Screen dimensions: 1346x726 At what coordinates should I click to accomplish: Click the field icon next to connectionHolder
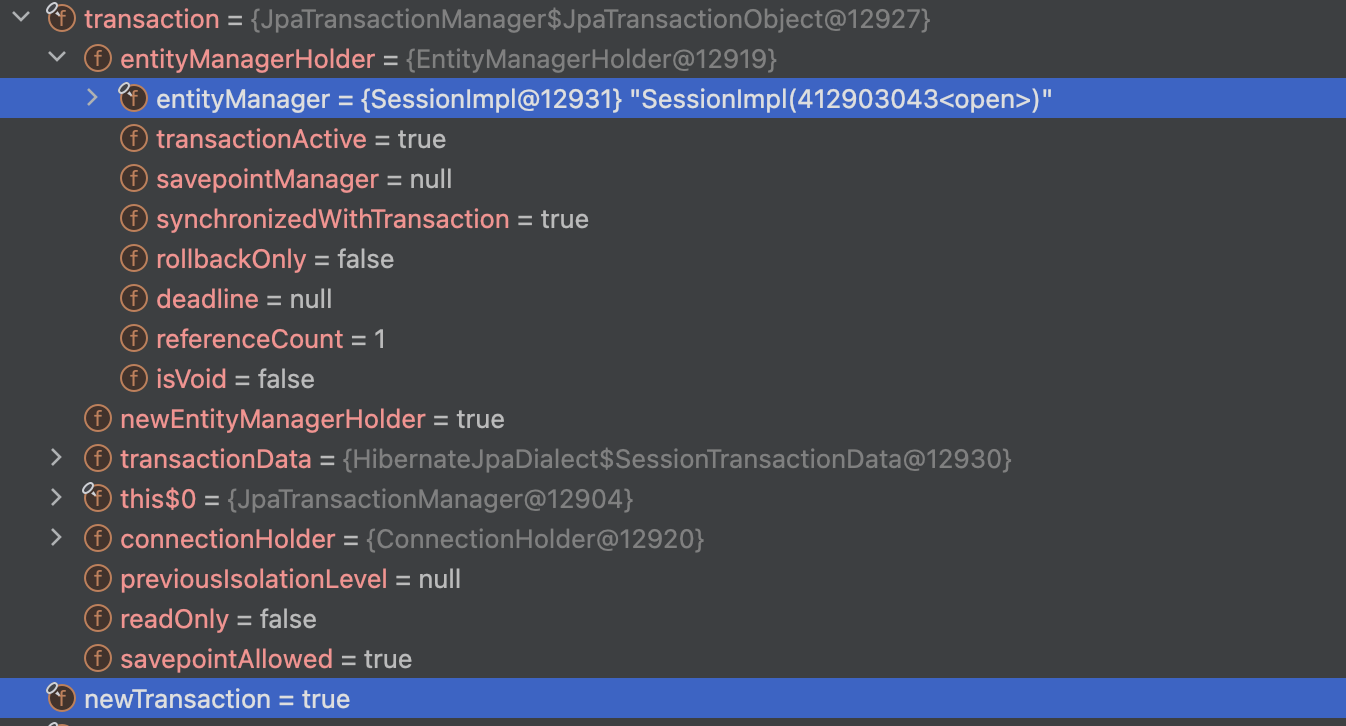(x=97, y=539)
